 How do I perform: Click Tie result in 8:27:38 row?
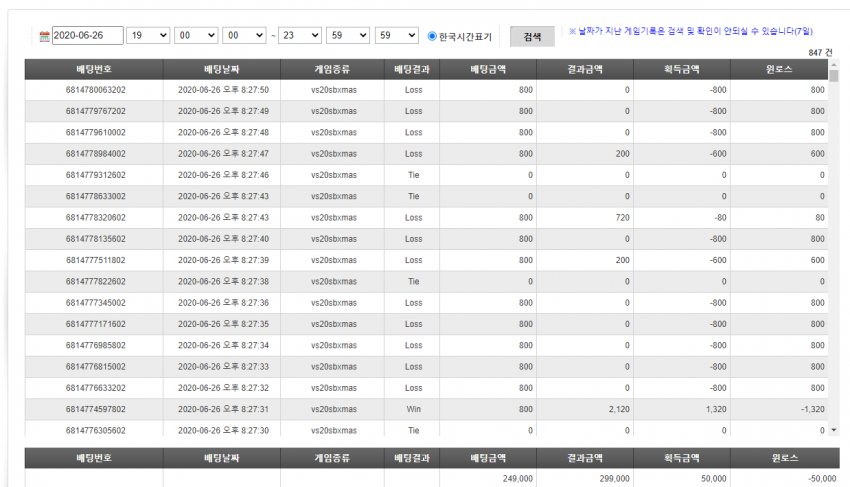click(414, 281)
